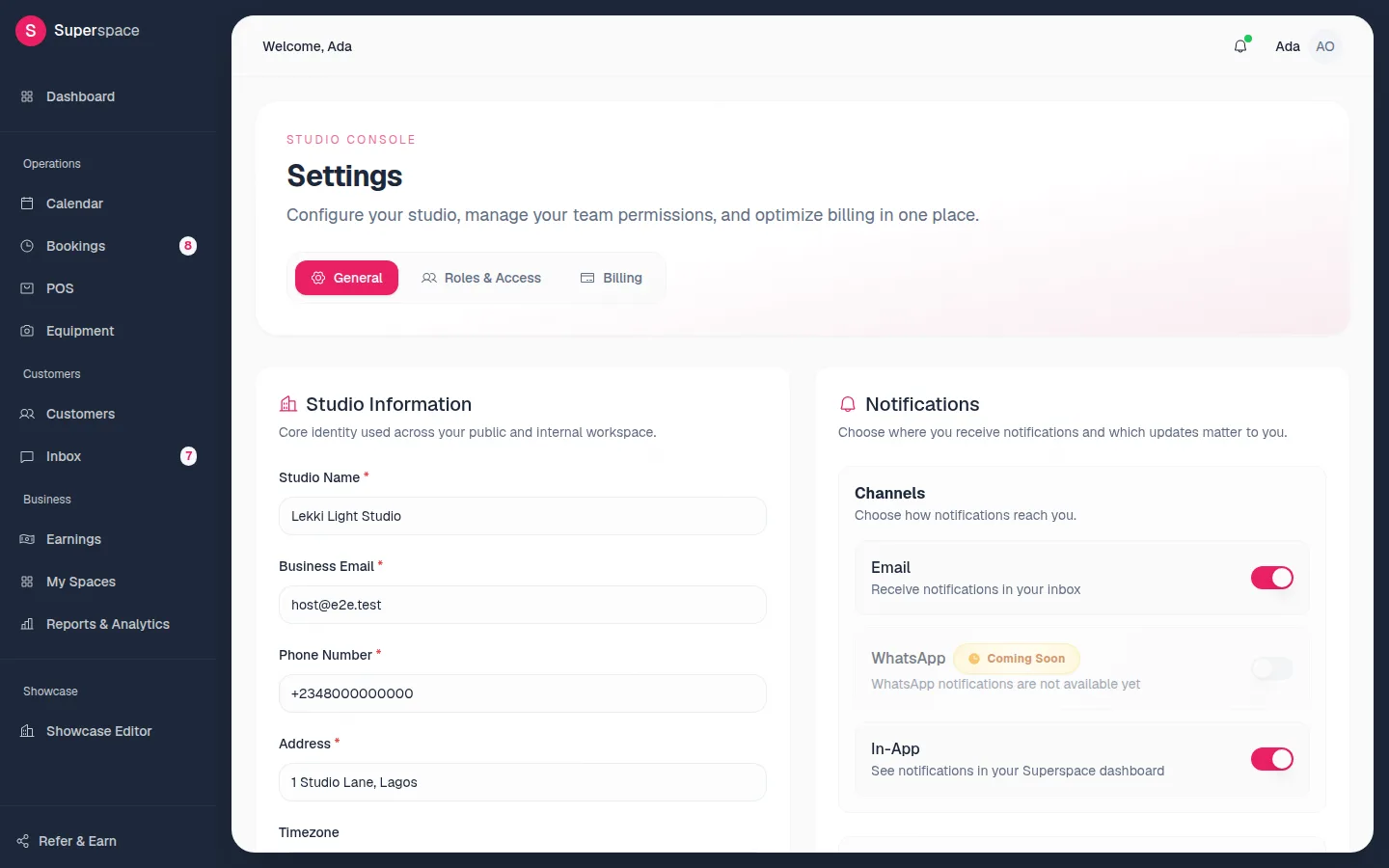The width and height of the screenshot is (1389, 868).
Task: Click the card icon on Billing tab
Action: pos(587,278)
